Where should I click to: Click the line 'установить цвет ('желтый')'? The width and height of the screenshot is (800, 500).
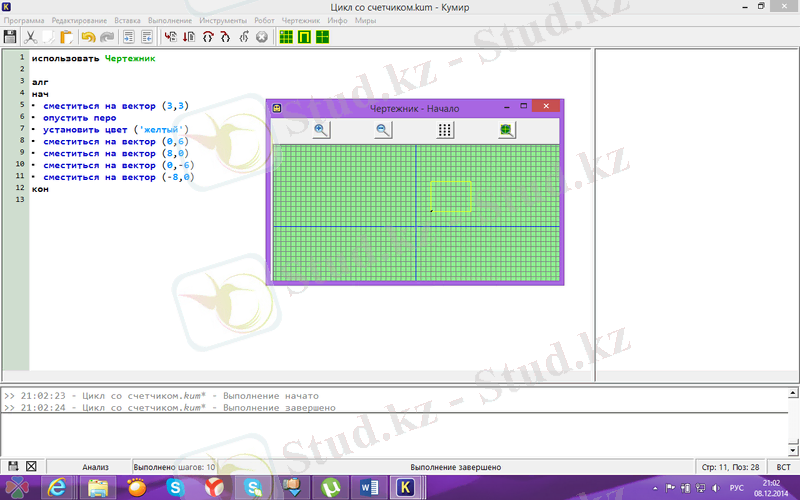click(x=116, y=130)
